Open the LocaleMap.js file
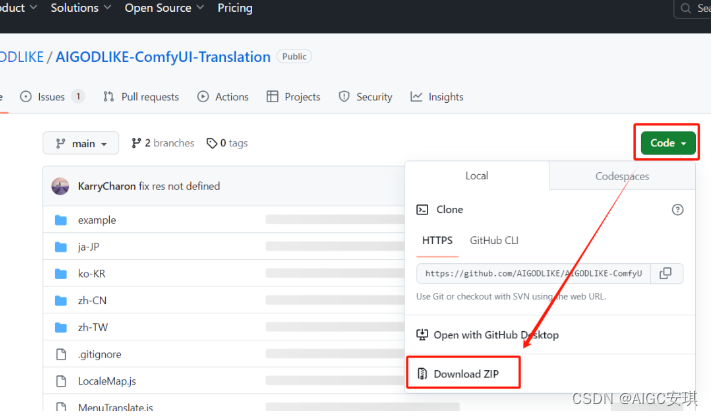 point(107,381)
